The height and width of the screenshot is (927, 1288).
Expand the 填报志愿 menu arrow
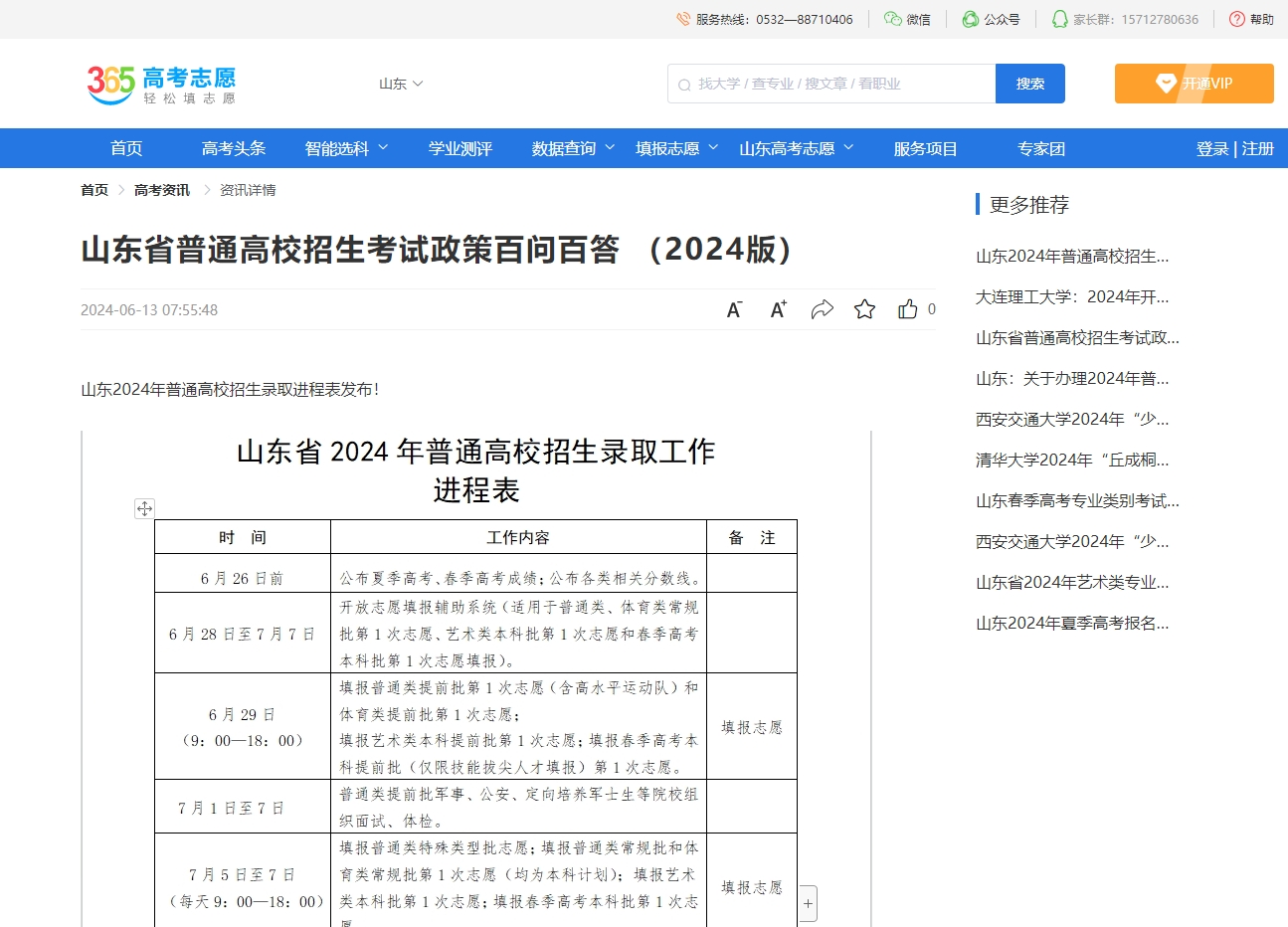pos(713,147)
